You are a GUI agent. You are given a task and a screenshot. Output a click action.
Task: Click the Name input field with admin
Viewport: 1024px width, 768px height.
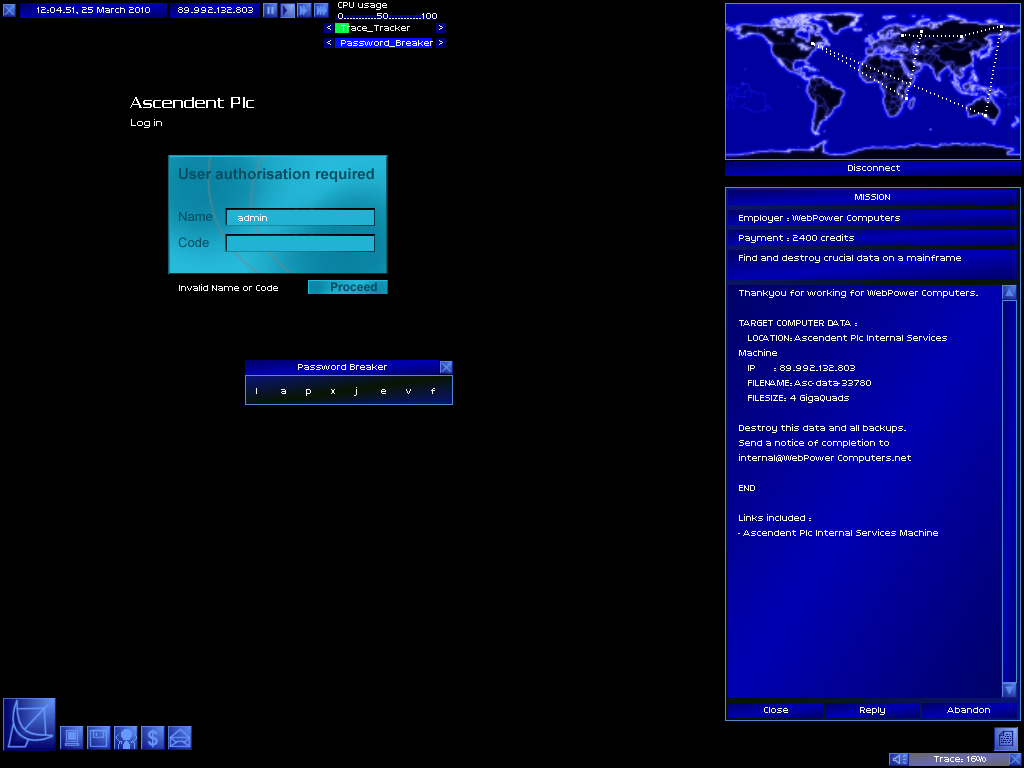click(300, 217)
